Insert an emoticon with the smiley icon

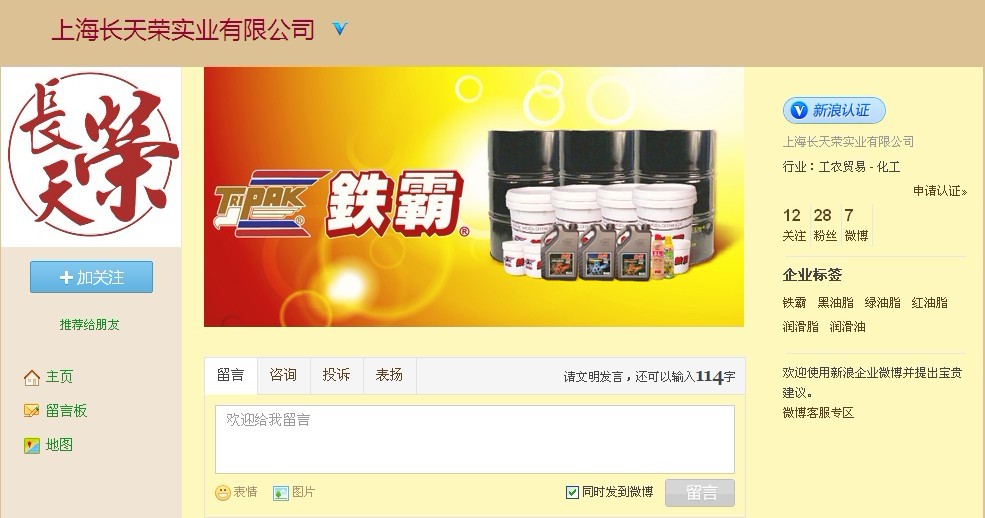pos(222,493)
